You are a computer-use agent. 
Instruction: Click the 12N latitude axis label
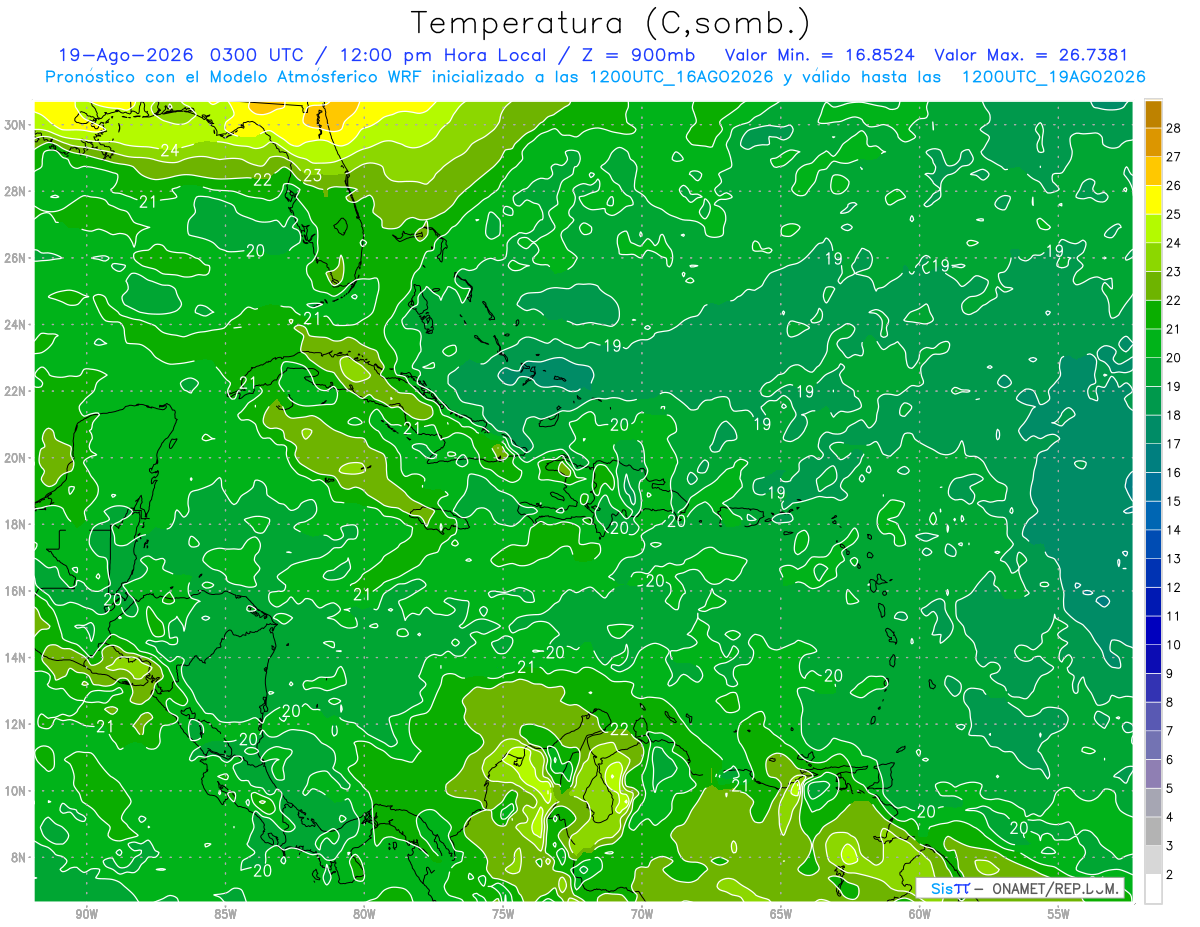point(17,724)
